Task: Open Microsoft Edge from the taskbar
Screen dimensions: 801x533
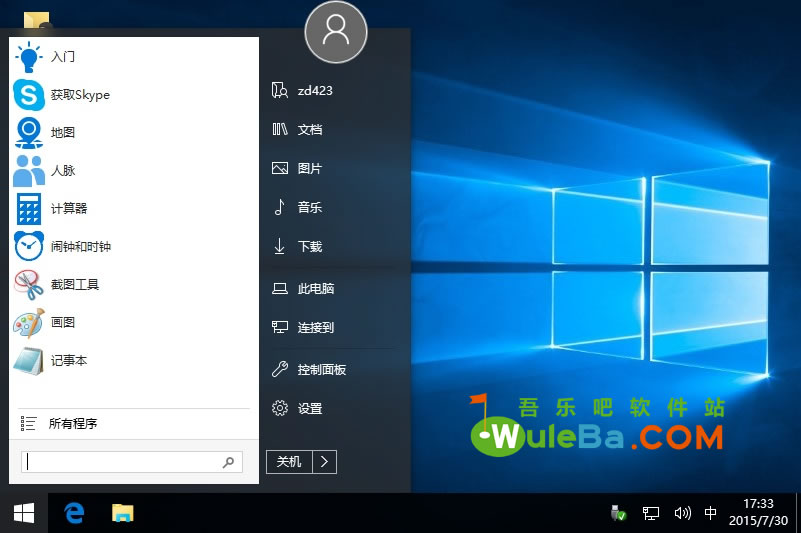Action: point(74,513)
